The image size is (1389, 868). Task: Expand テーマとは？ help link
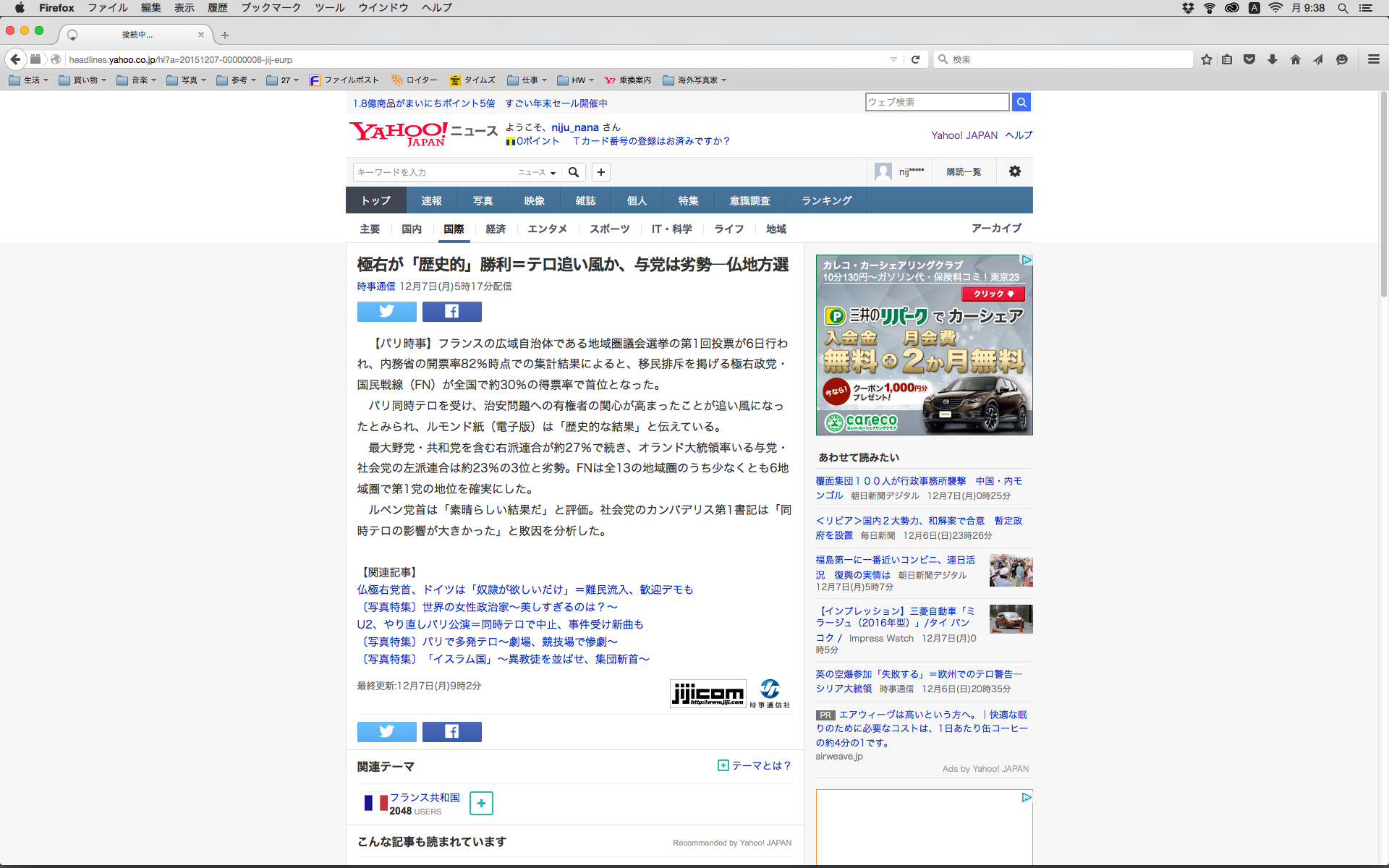pos(754,765)
